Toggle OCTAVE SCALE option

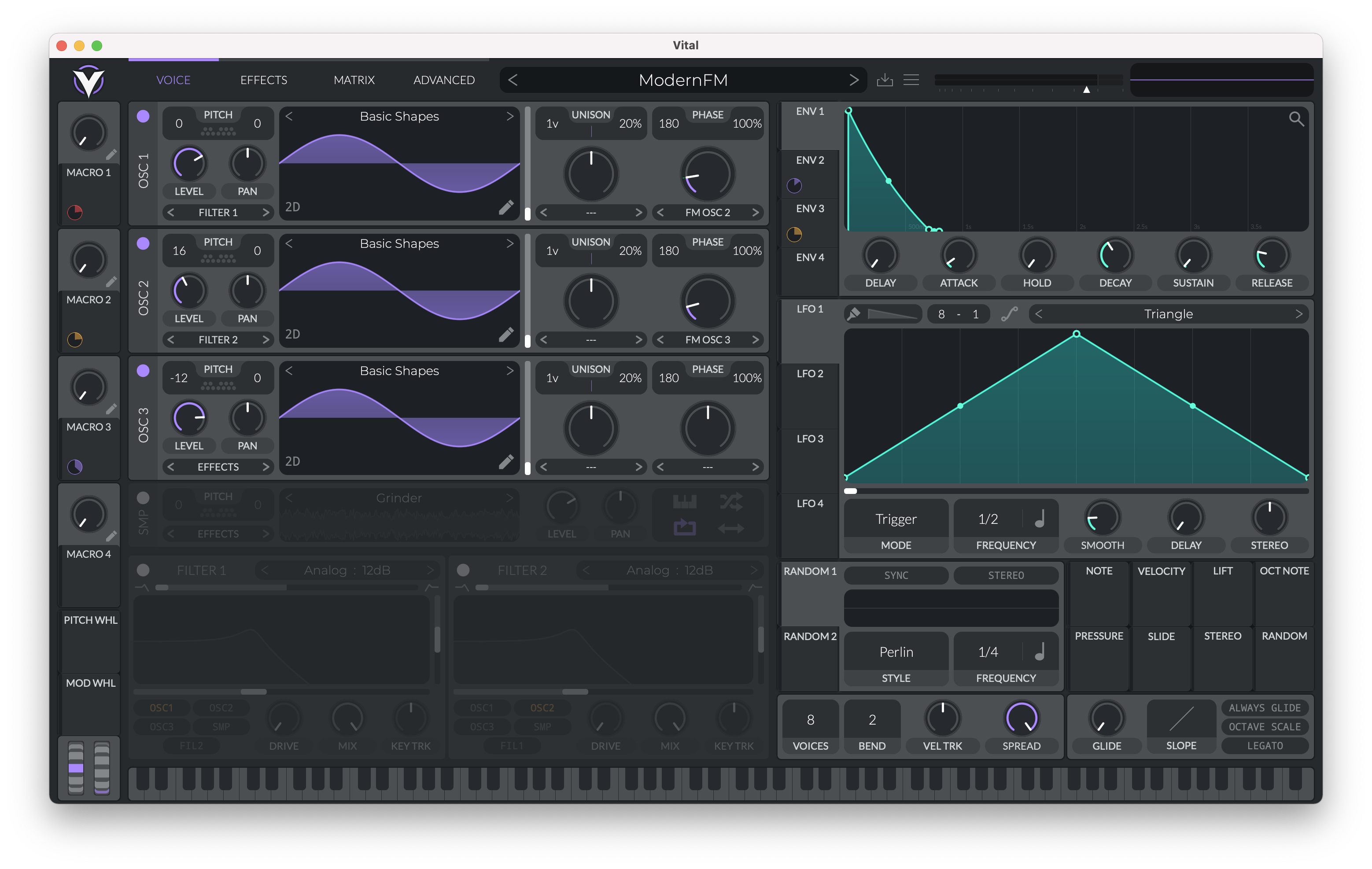1264,726
